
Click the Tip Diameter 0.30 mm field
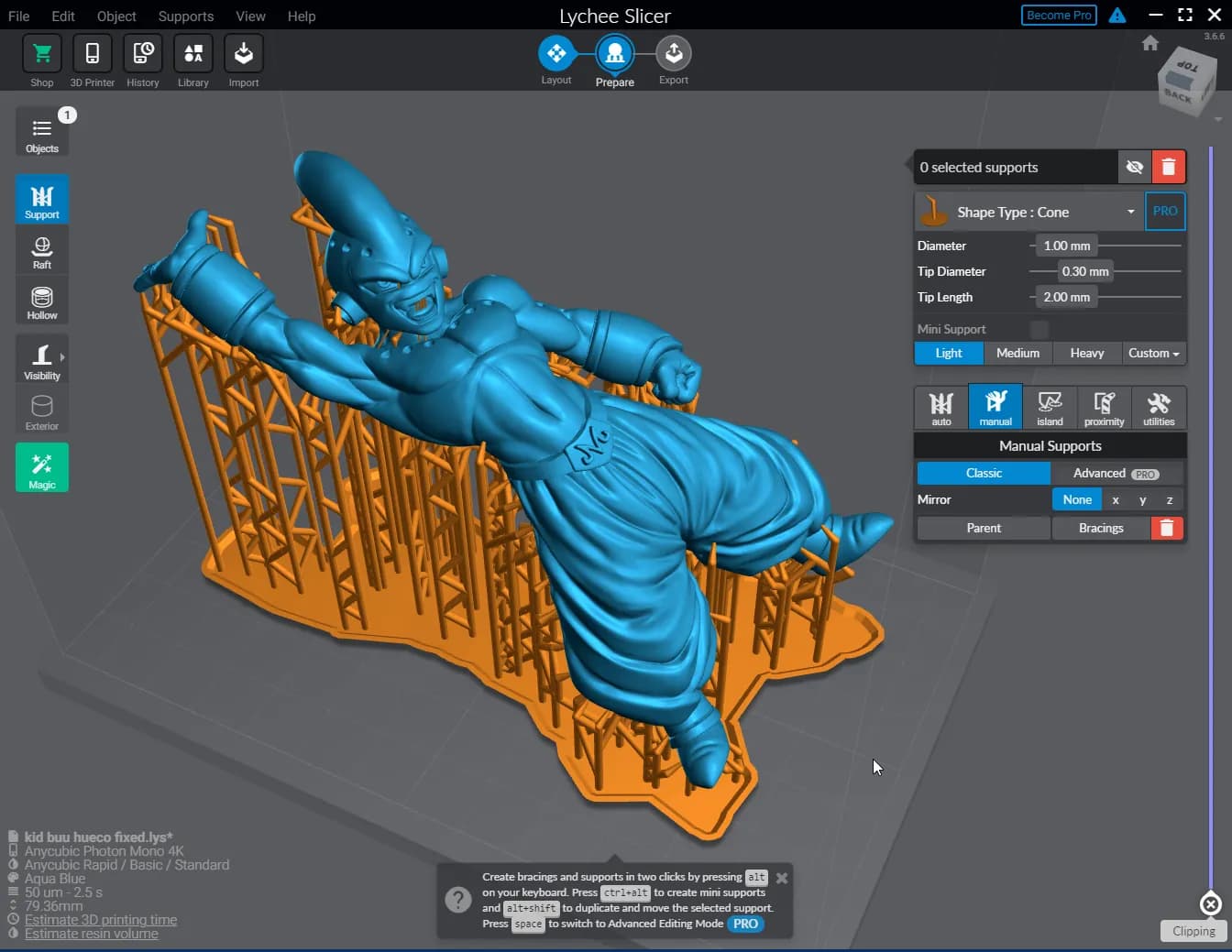pos(1085,271)
